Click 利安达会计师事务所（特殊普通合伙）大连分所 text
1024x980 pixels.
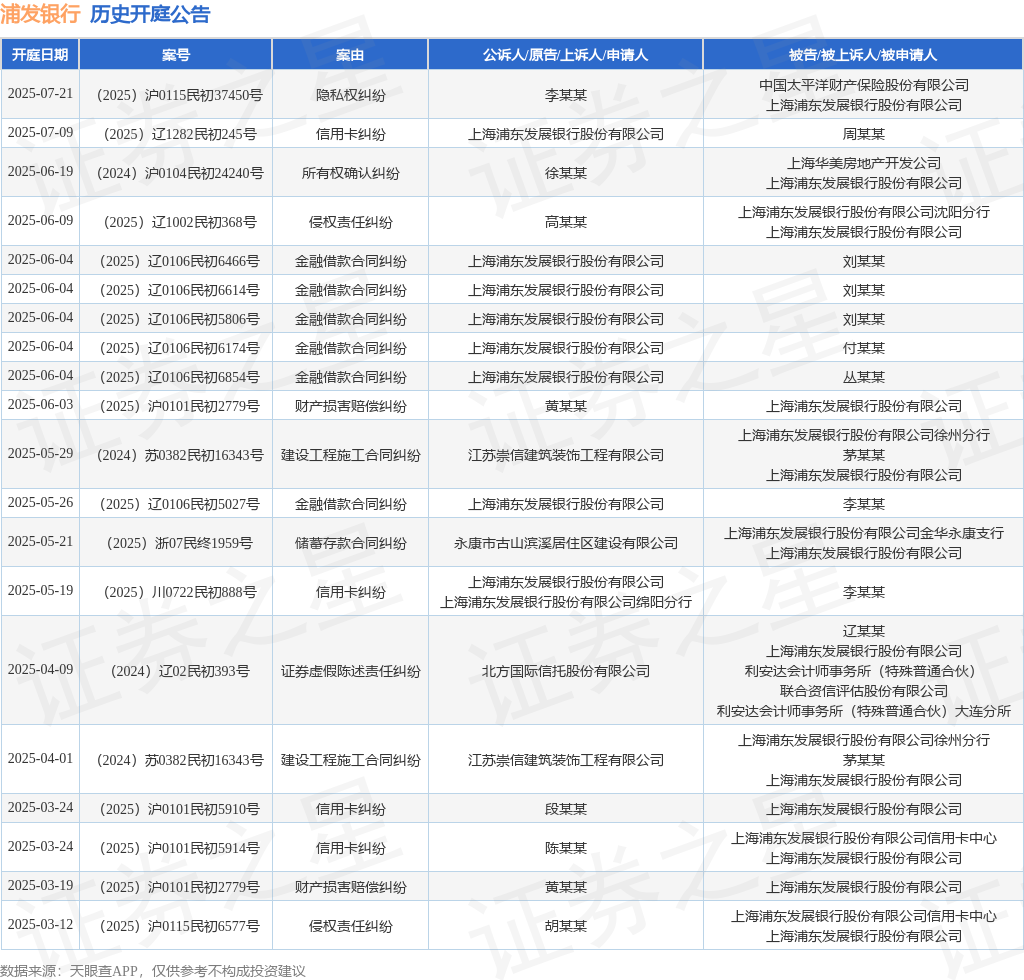(864, 712)
